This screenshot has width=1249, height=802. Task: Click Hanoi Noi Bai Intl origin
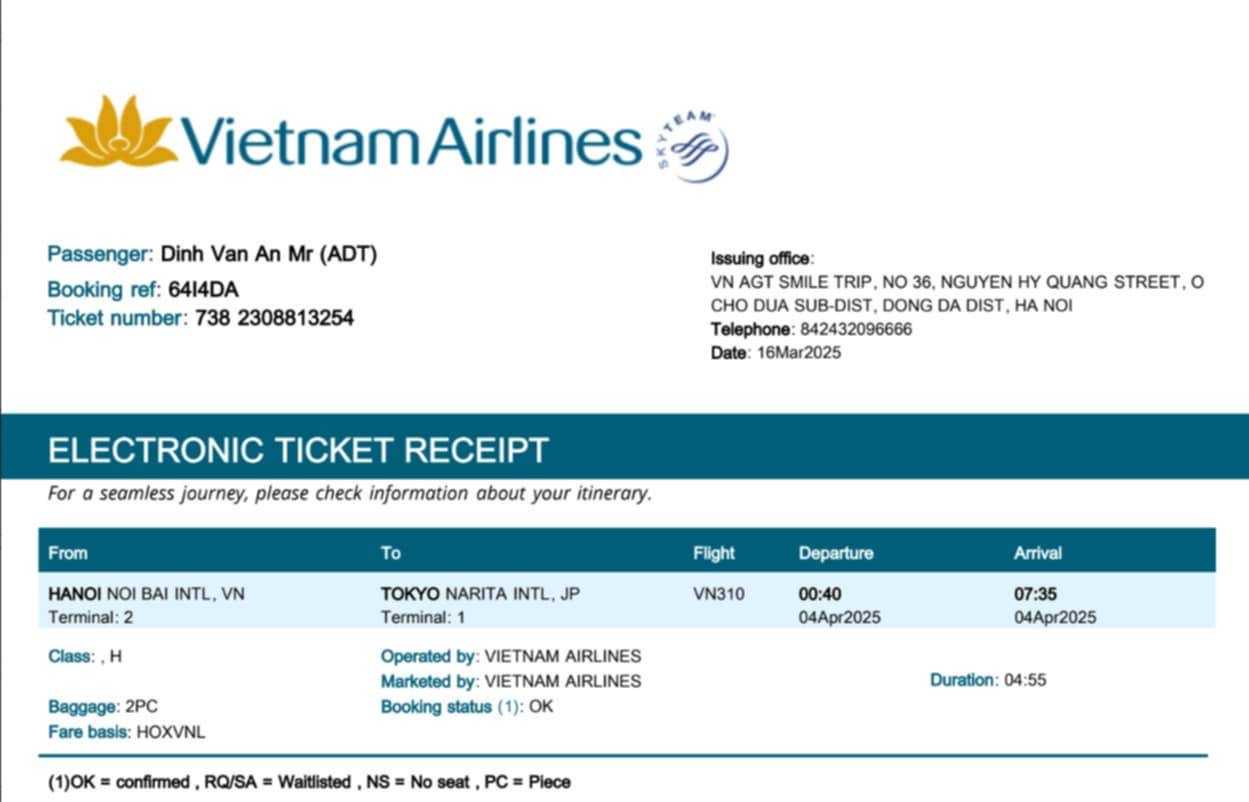146,594
